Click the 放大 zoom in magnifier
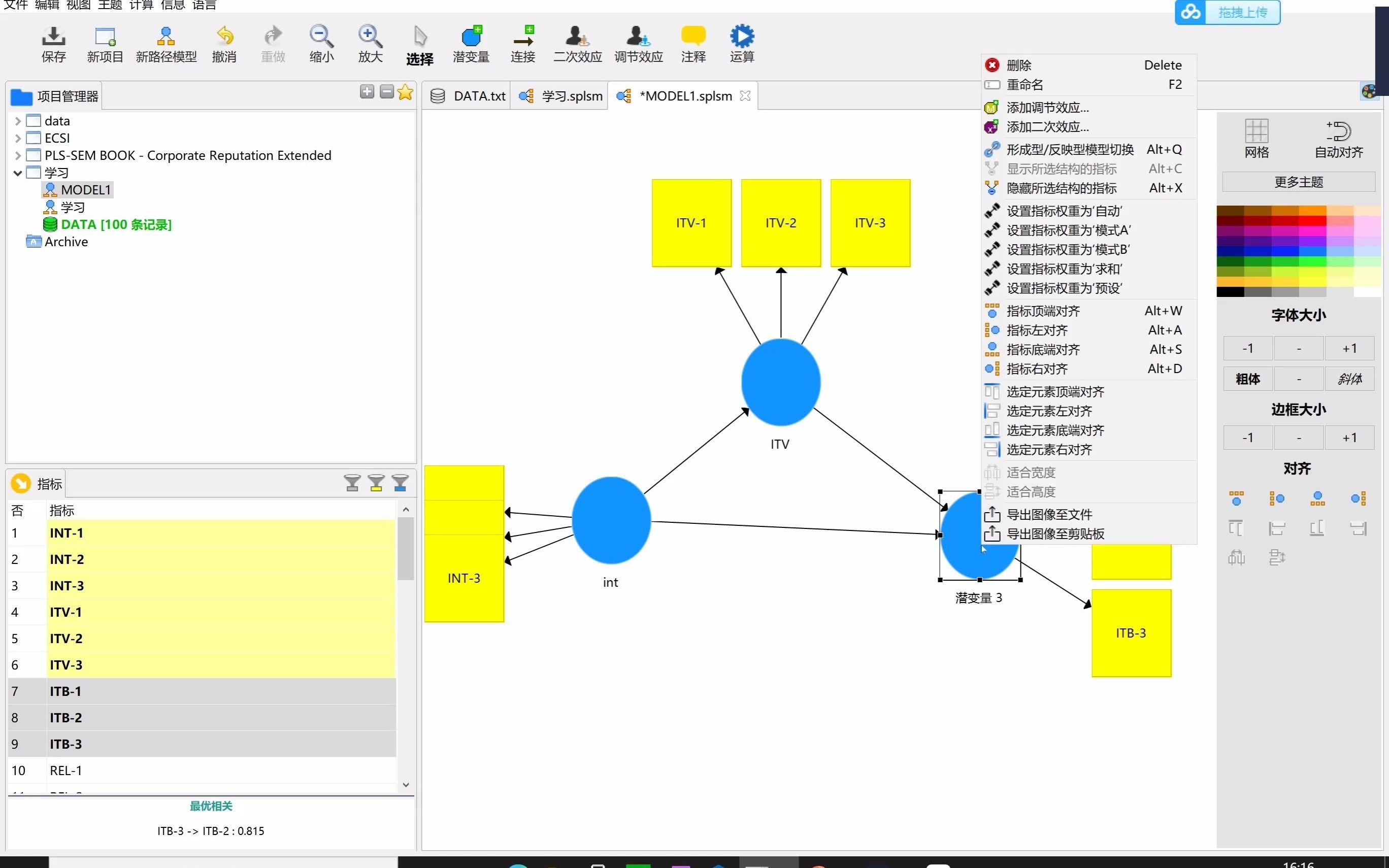The width and height of the screenshot is (1389, 868). 370,37
